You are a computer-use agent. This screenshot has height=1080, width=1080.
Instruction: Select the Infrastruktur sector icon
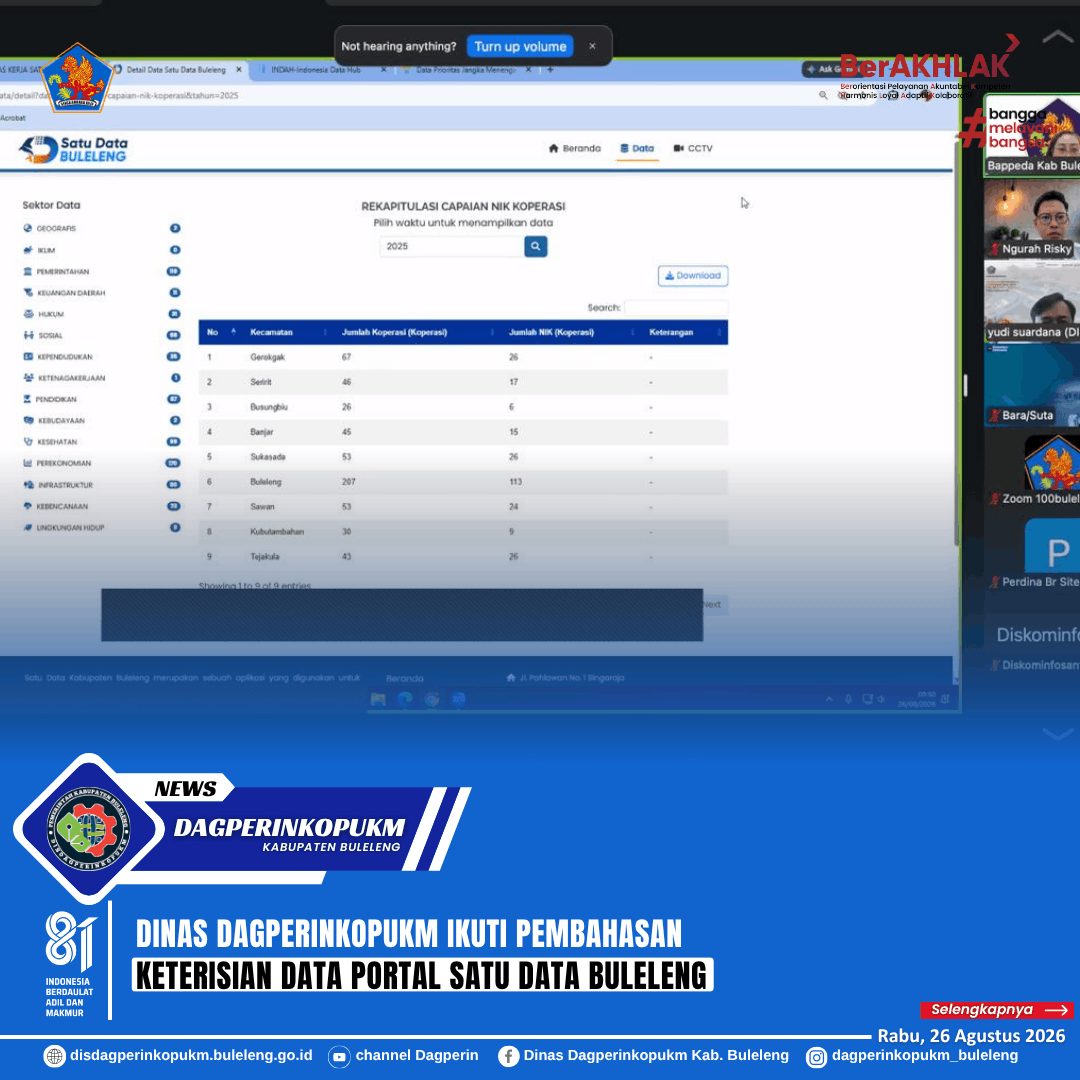click(x=28, y=485)
